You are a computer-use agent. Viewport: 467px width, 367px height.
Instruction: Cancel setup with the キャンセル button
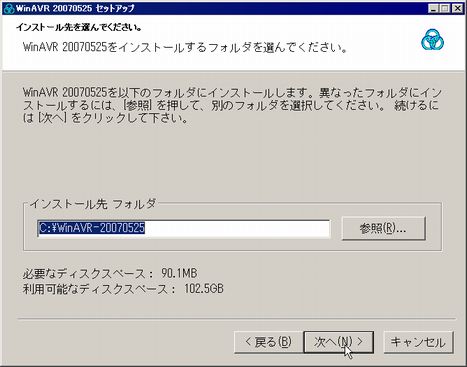418,342
